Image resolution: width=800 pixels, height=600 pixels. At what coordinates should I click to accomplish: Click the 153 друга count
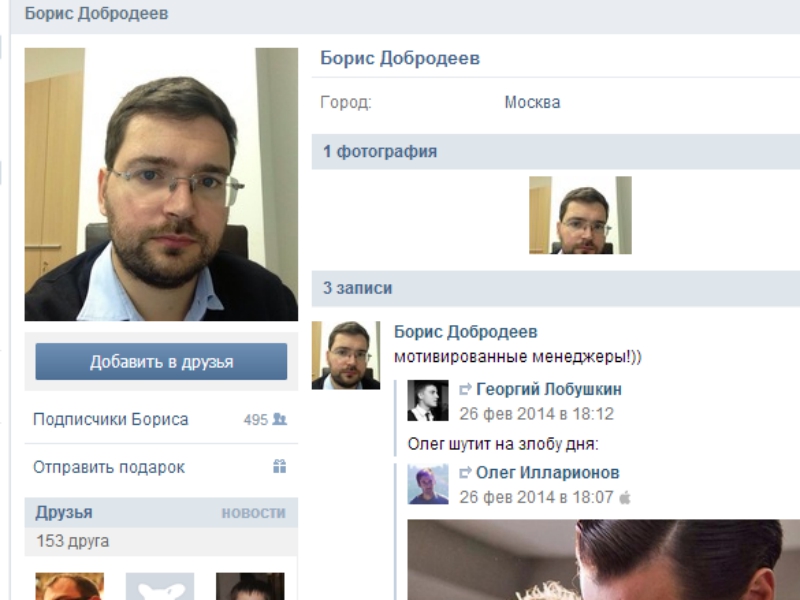point(72,541)
